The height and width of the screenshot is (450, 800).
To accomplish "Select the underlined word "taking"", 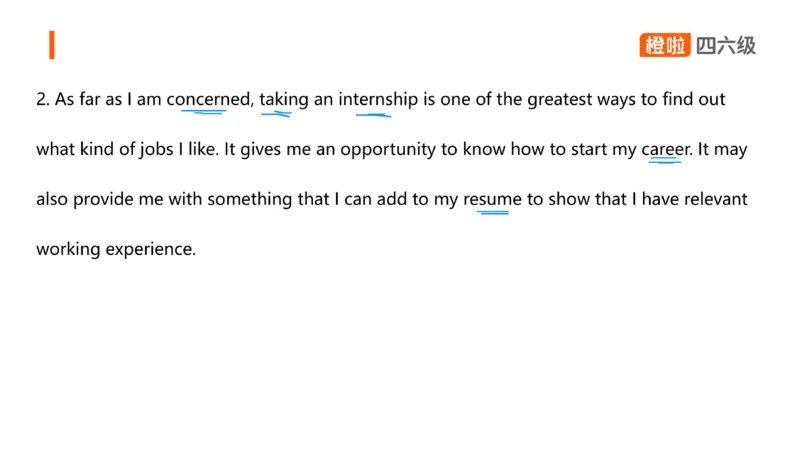I will pyautogui.click(x=284, y=100).
